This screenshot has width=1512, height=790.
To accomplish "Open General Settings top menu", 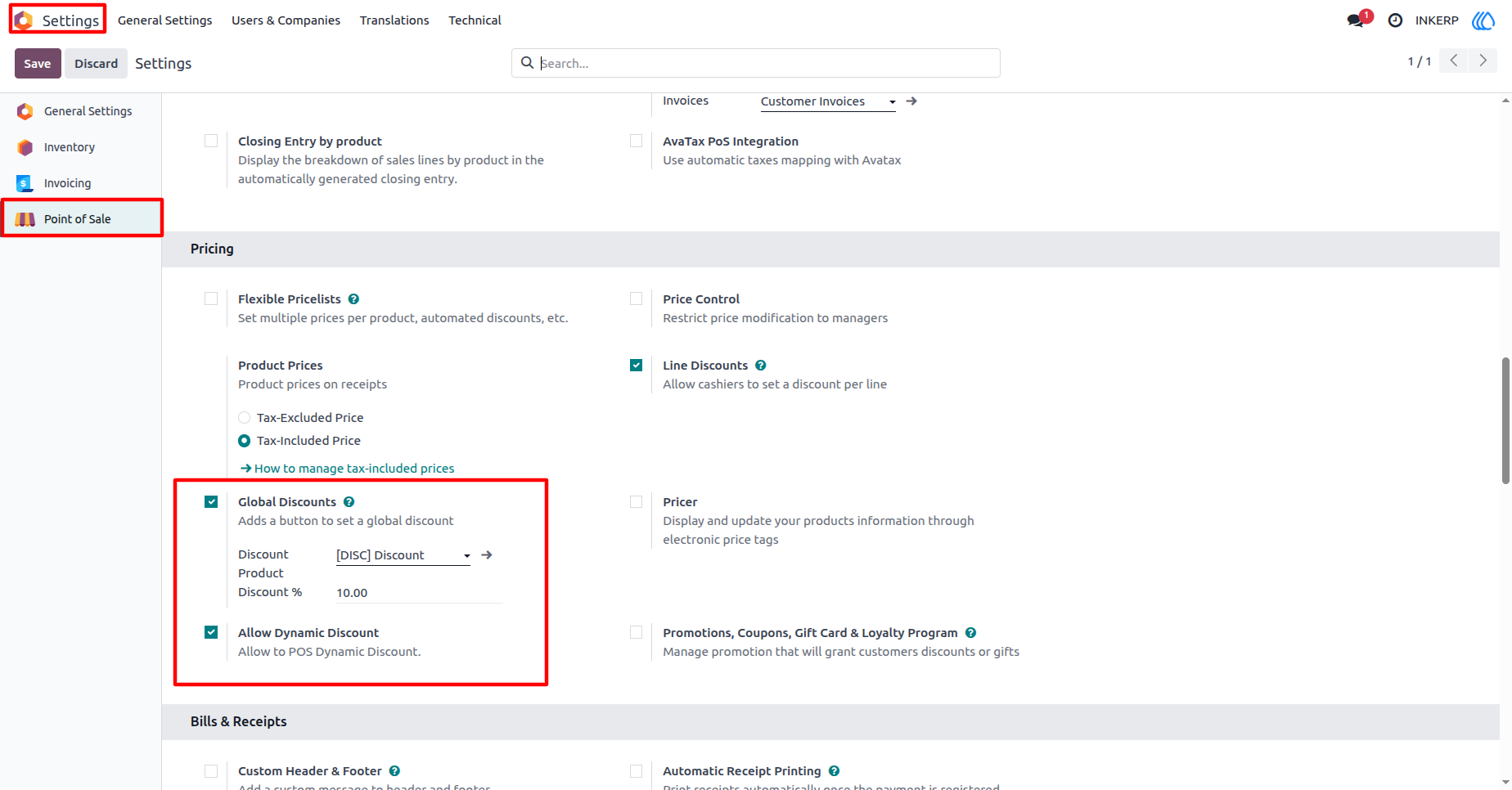I will pos(164,20).
